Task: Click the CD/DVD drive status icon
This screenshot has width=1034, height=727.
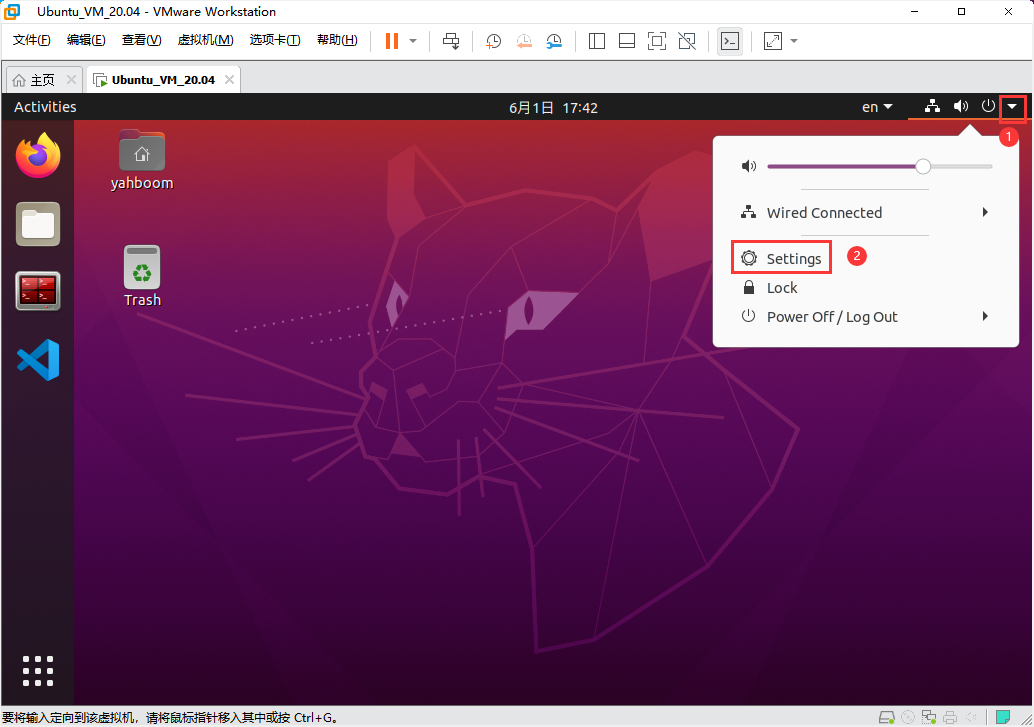Action: [x=908, y=717]
